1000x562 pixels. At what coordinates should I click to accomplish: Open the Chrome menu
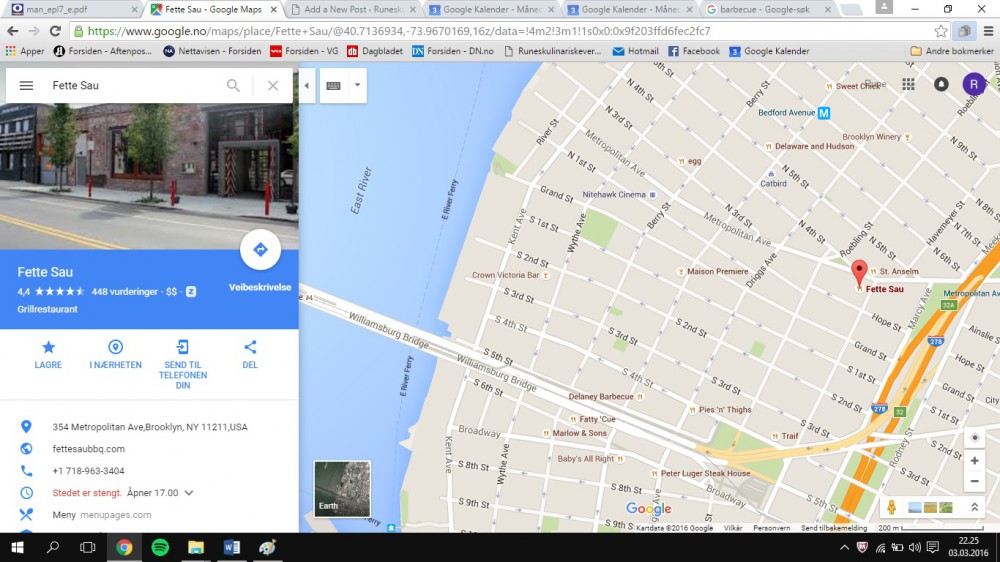989,31
